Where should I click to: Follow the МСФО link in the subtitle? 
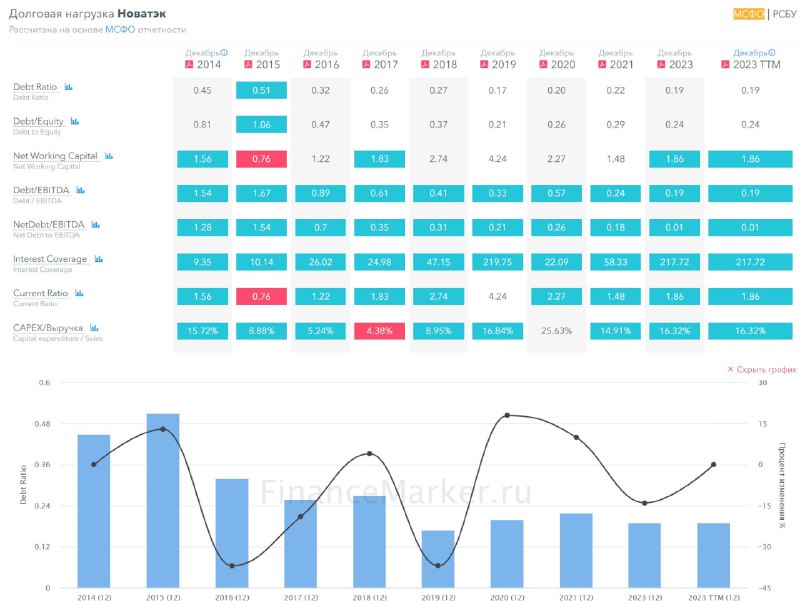[120, 30]
